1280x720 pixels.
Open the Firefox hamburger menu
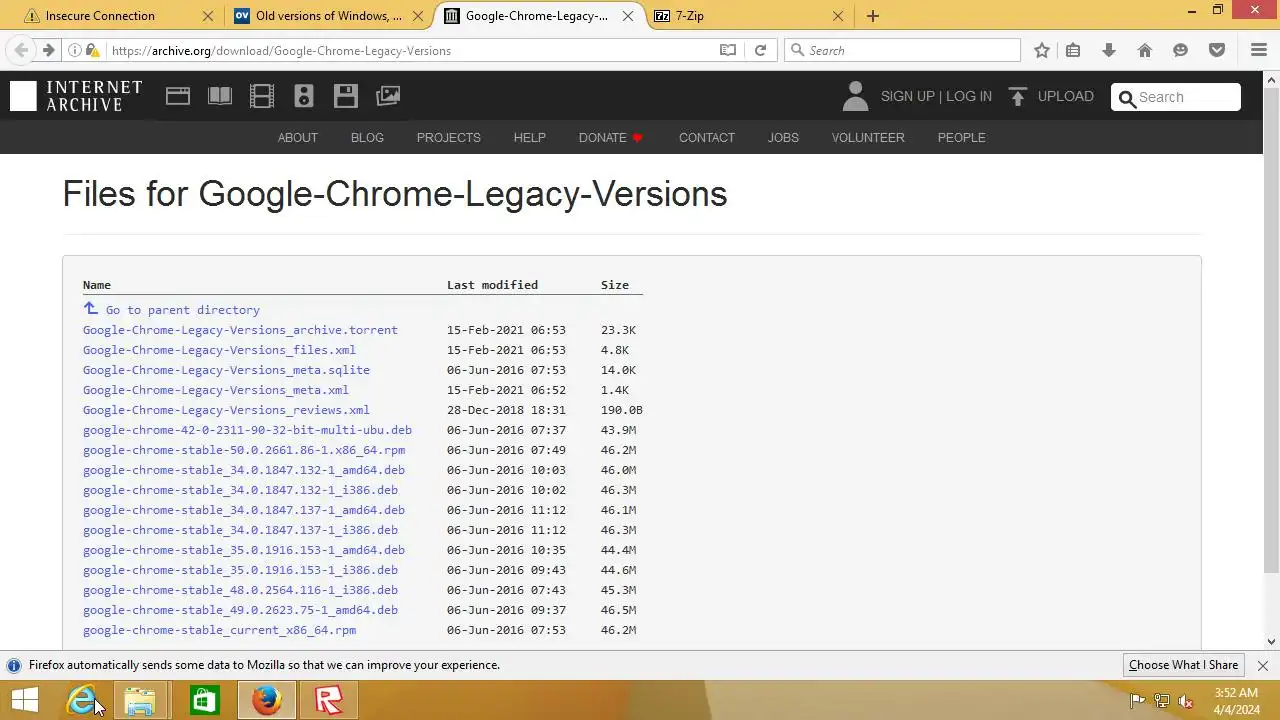coord(1259,50)
